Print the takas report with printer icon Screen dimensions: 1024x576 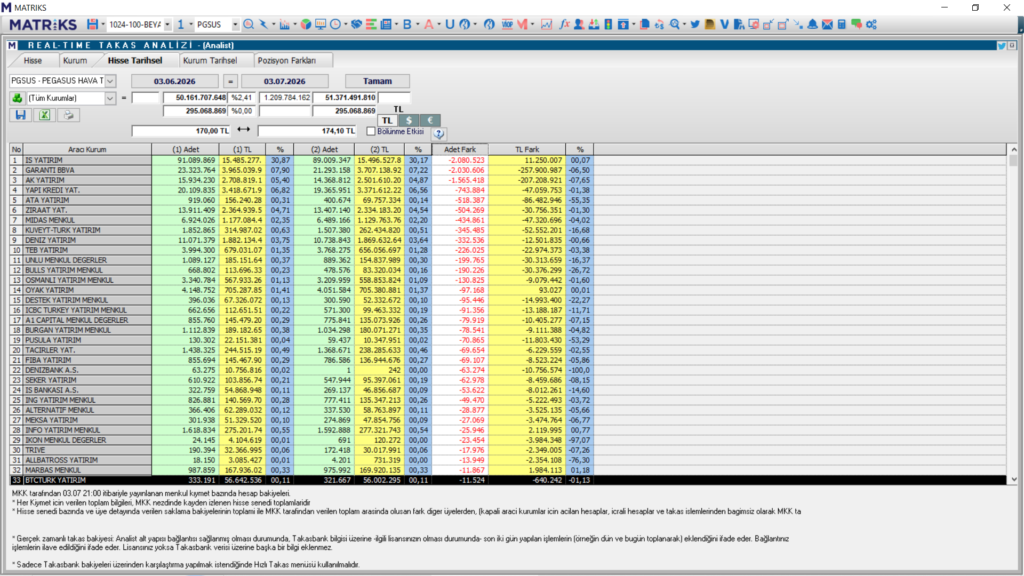point(68,115)
